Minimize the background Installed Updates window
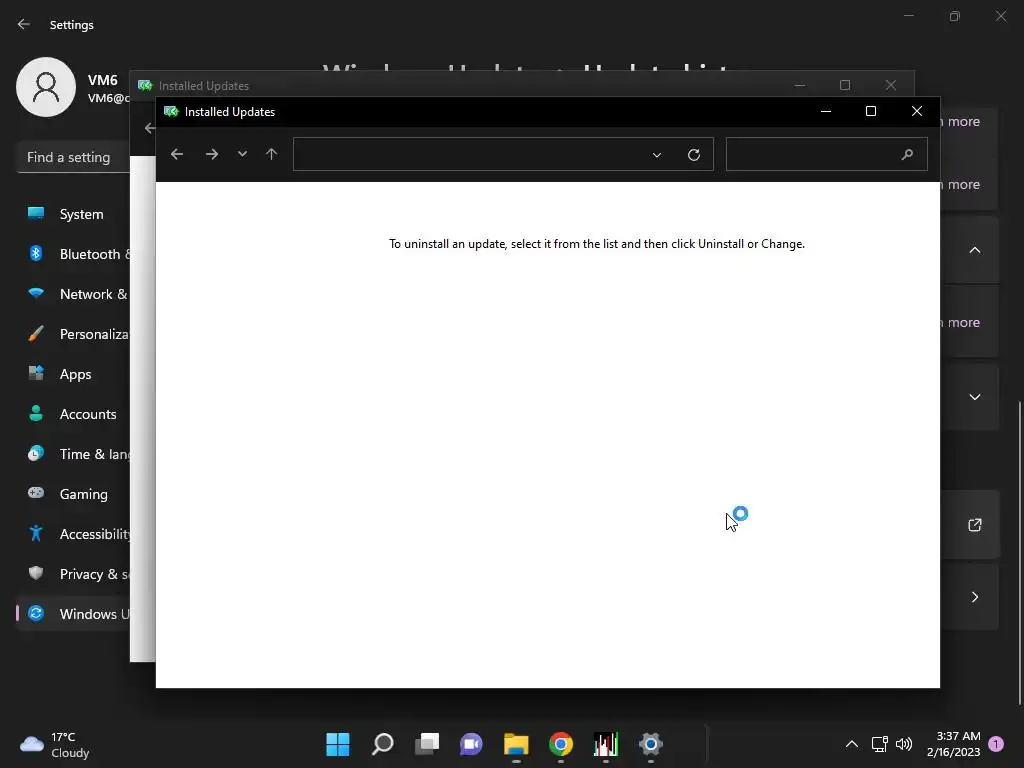The image size is (1024, 768). point(799,85)
